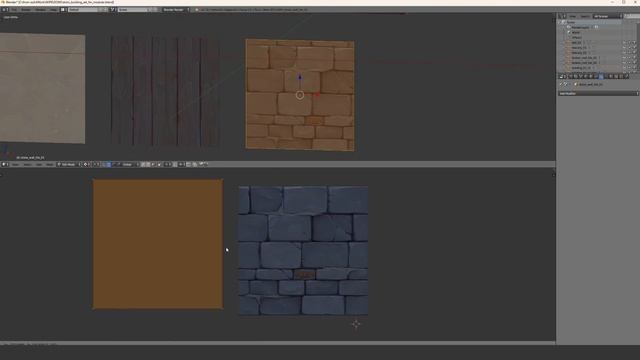The height and width of the screenshot is (360, 640).
Task: Open the Select menu in 3D viewport header
Action: tap(27, 164)
